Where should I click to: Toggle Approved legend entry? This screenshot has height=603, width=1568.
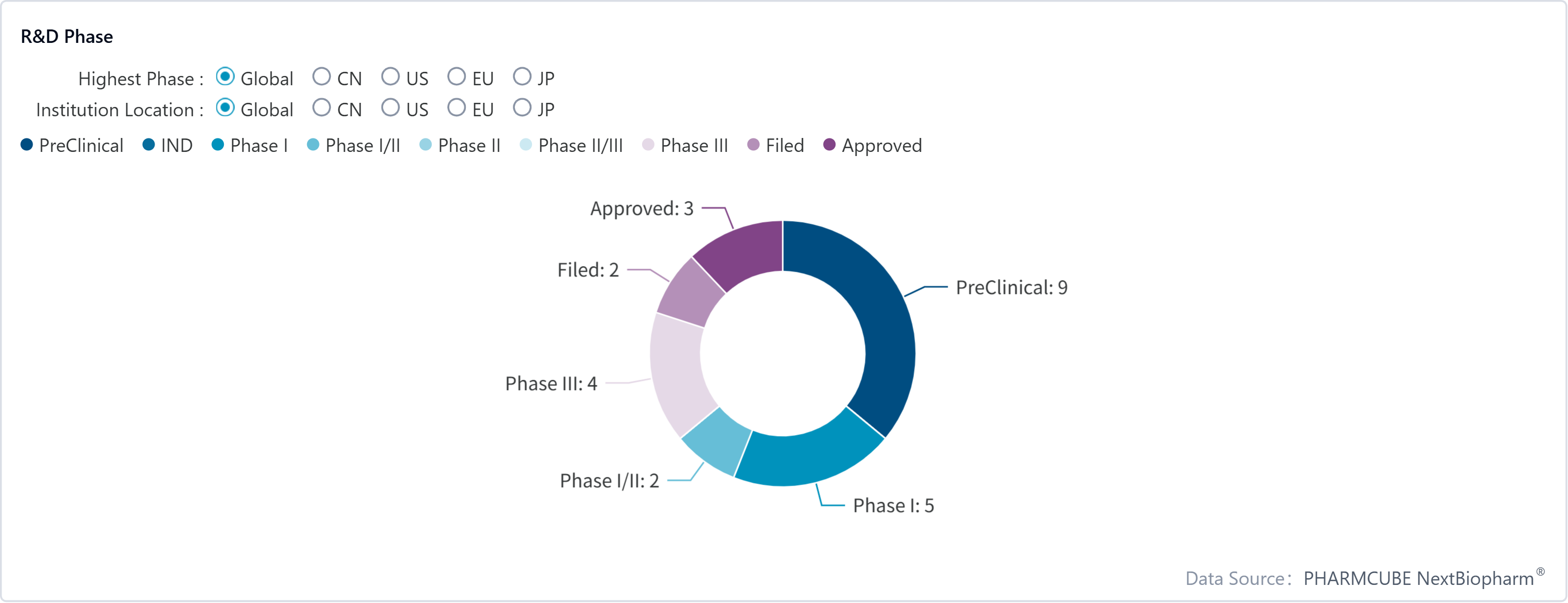click(872, 145)
